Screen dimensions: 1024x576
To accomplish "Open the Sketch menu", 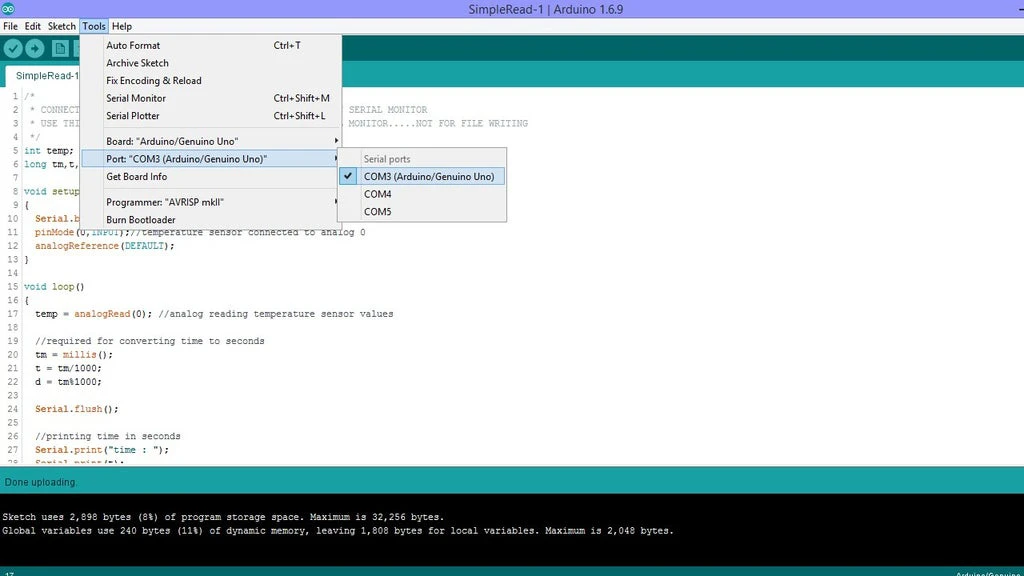I will point(62,26).
